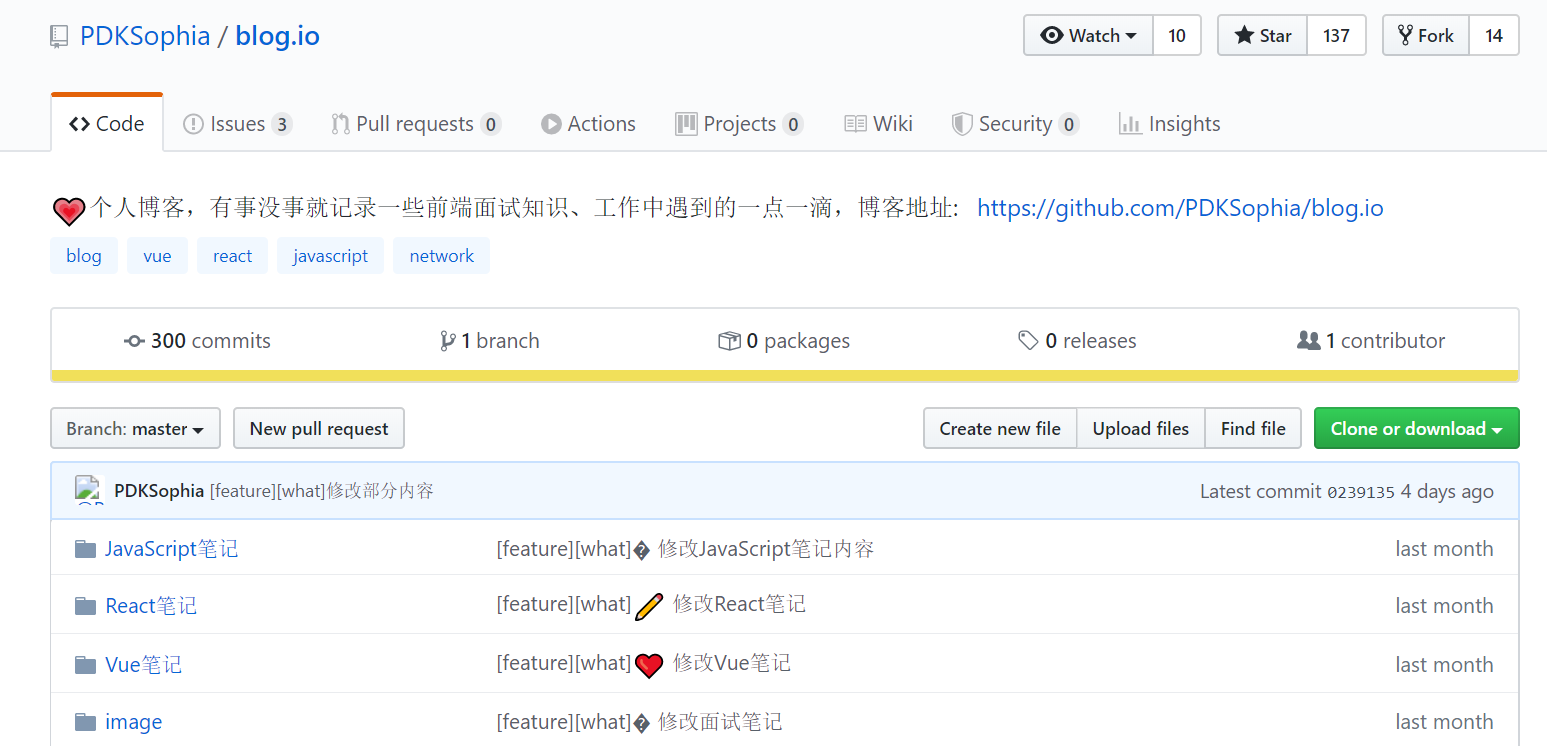Image resolution: width=1547 pixels, height=746 pixels.
Task: View the 14 forks count
Action: [1494, 36]
